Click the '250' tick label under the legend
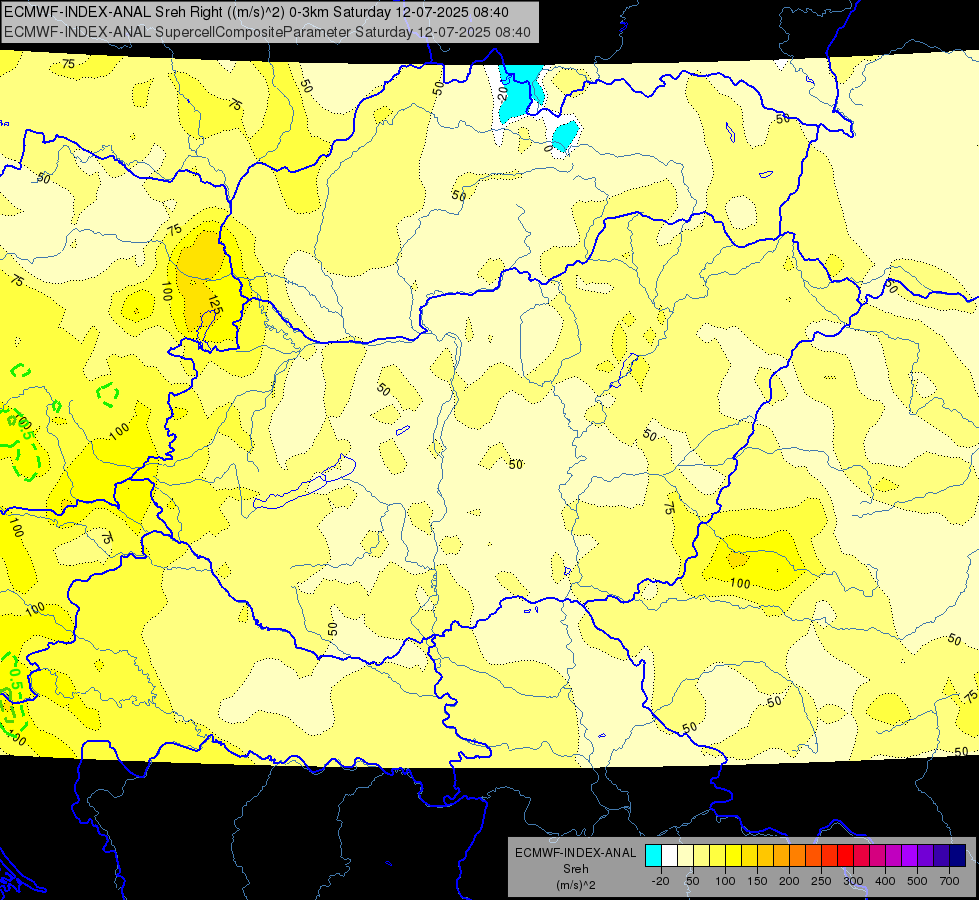The height and width of the screenshot is (900, 979). (x=821, y=881)
